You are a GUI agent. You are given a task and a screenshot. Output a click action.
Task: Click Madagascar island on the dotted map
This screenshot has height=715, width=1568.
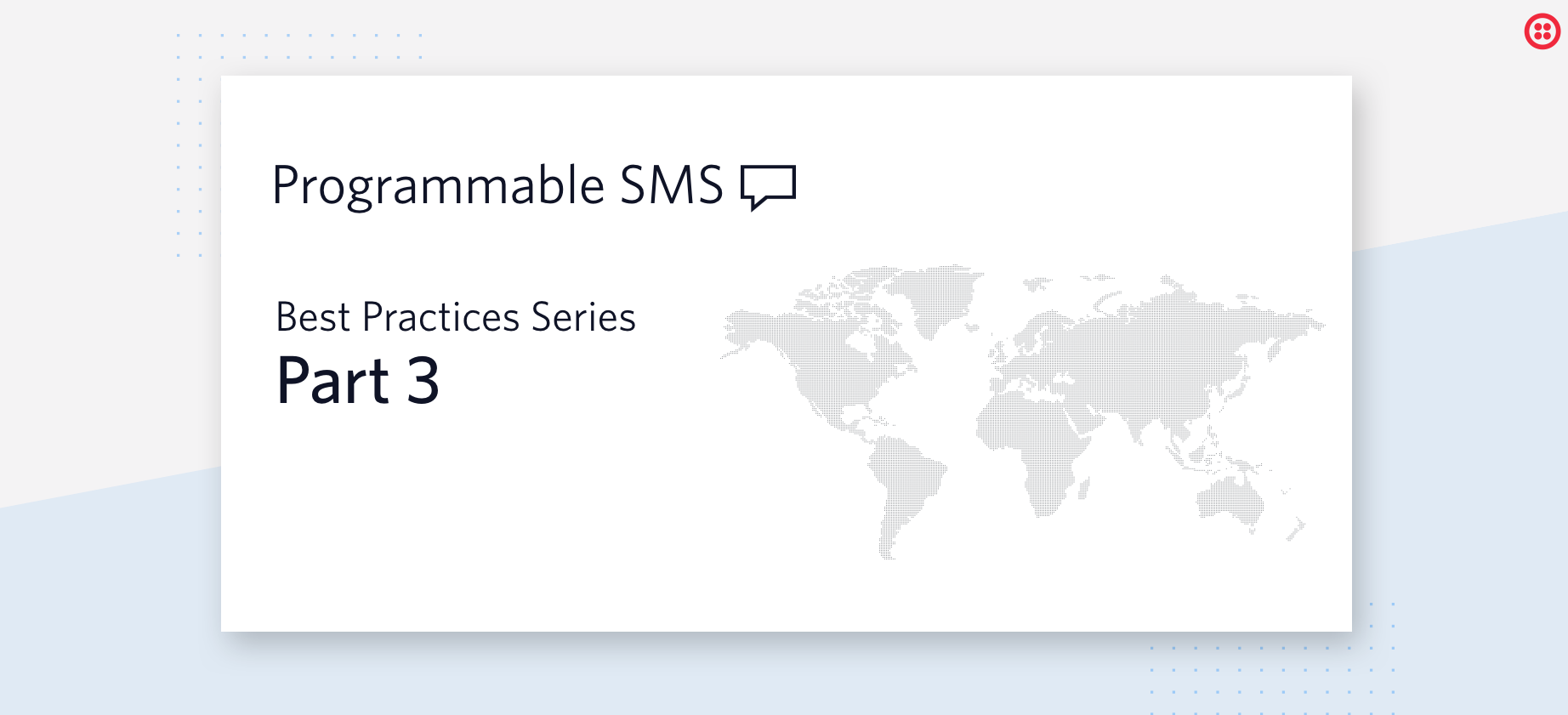(x=1083, y=489)
